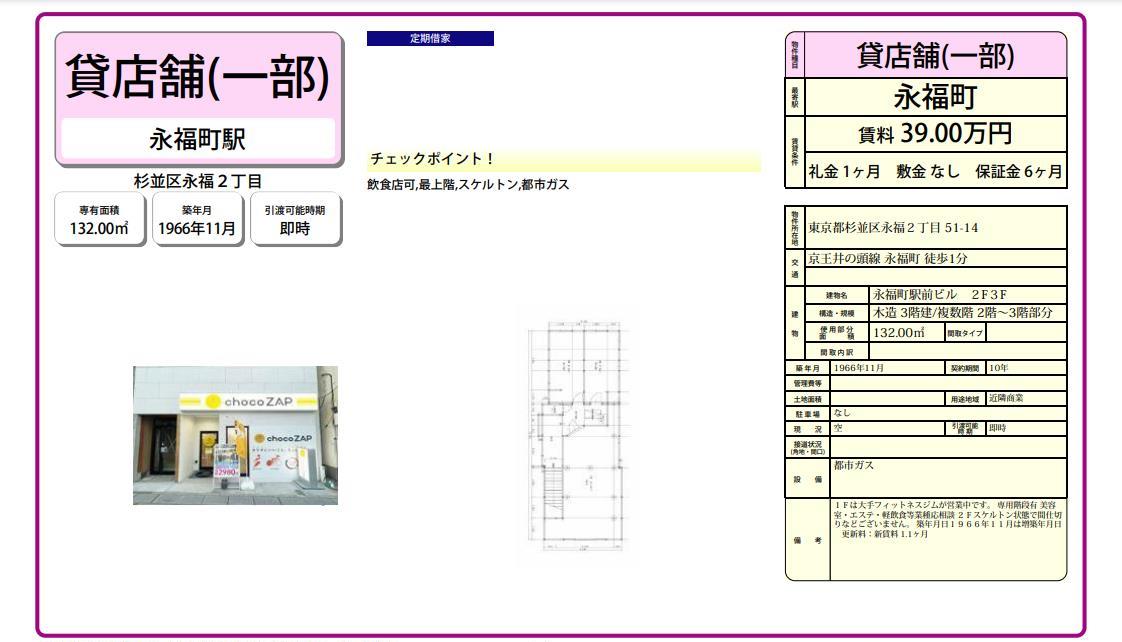Click the 永福町 nearest station cell
This screenshot has width=1122, height=642.
click(x=935, y=97)
